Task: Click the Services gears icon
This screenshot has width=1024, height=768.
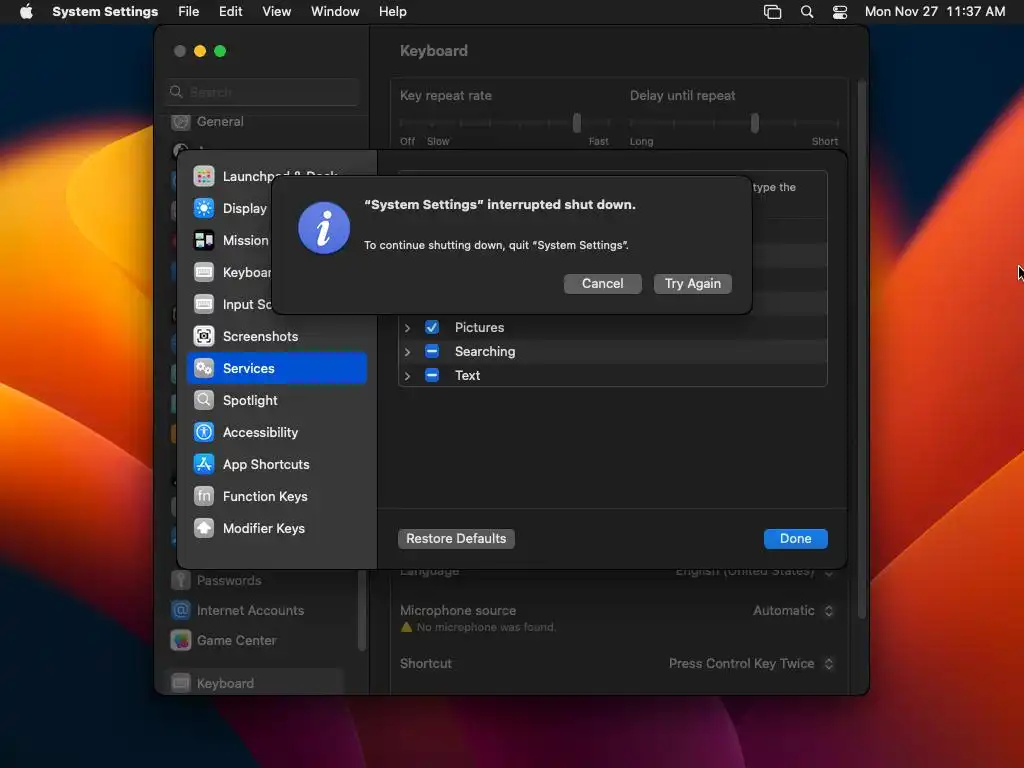Action: (204, 368)
